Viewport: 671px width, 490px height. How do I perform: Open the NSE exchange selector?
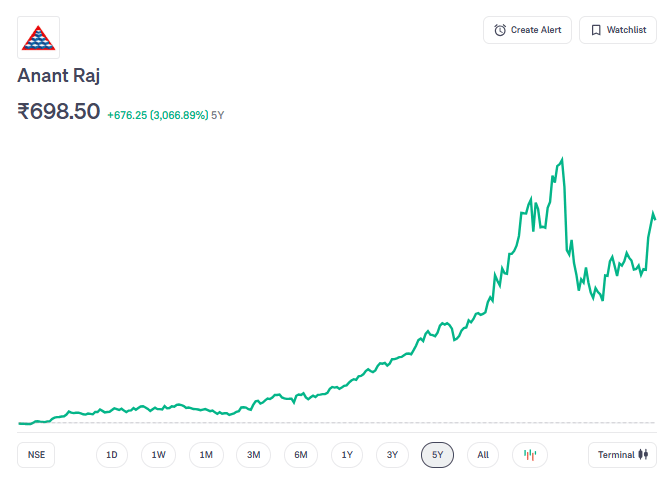[36, 455]
